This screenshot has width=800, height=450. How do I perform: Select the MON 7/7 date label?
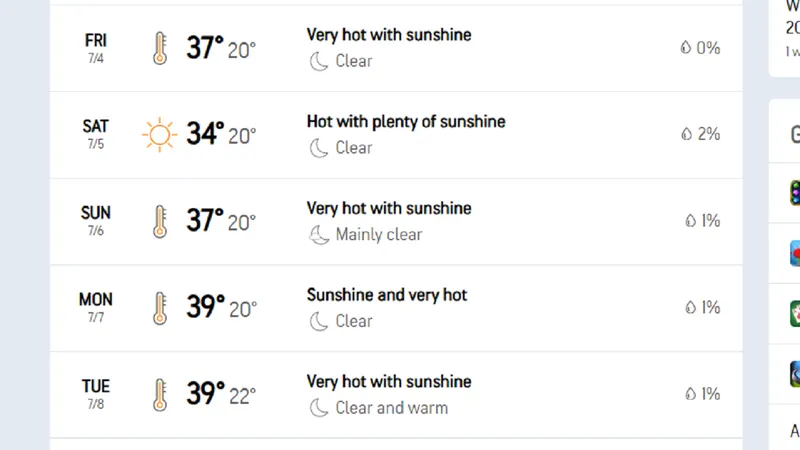(x=95, y=307)
